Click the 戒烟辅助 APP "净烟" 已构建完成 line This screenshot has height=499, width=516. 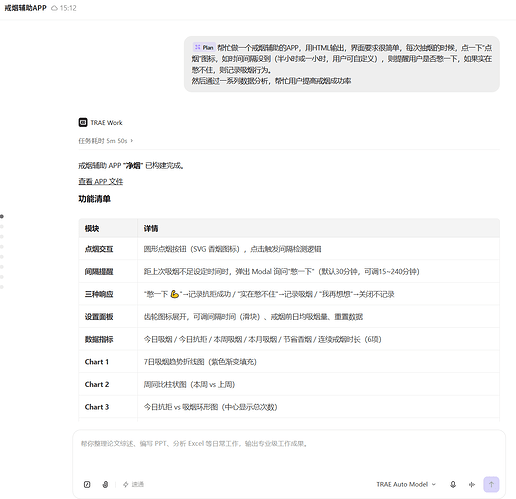[x=131, y=165]
